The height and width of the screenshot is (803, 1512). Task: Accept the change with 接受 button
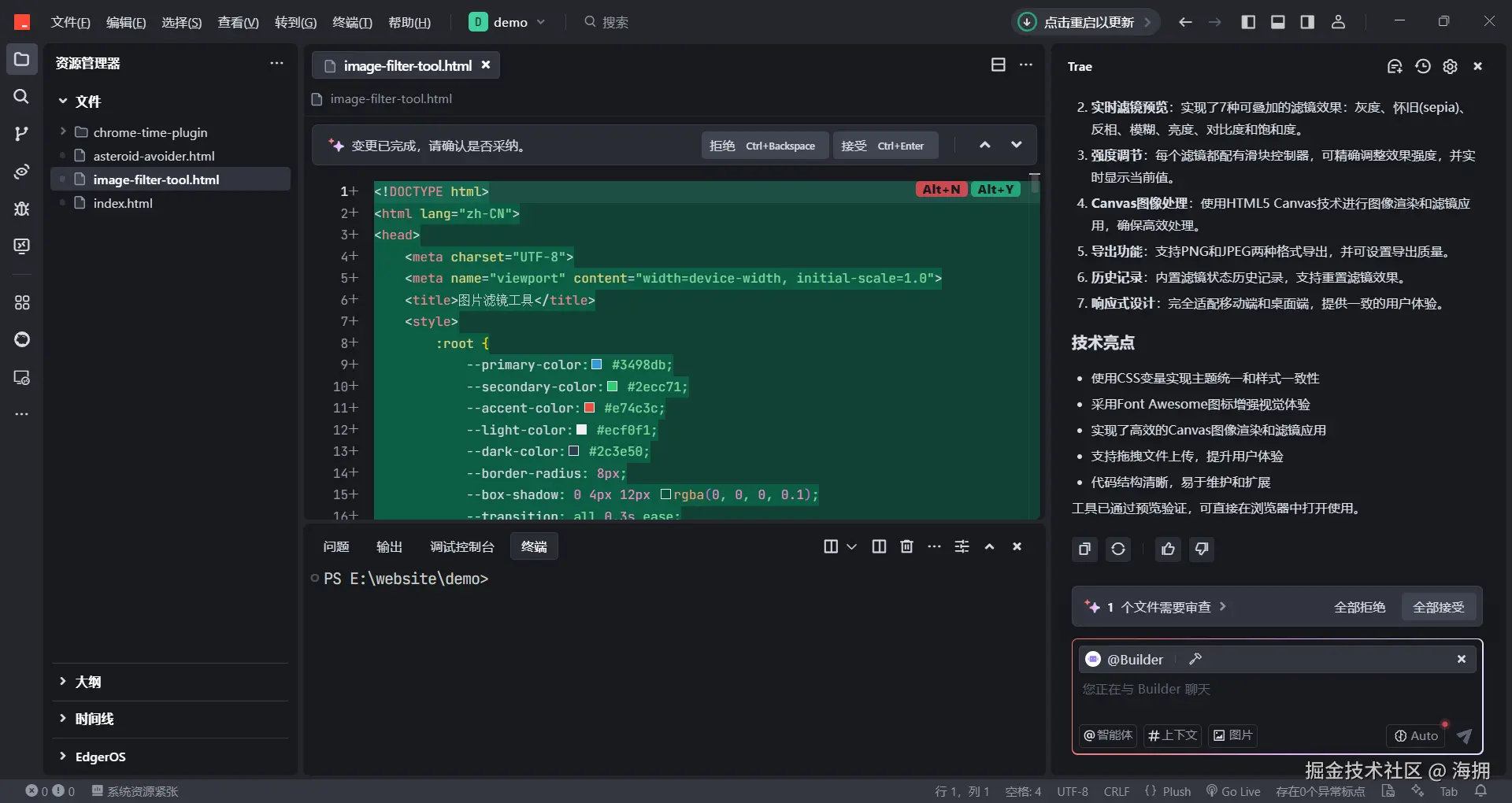[x=886, y=146]
